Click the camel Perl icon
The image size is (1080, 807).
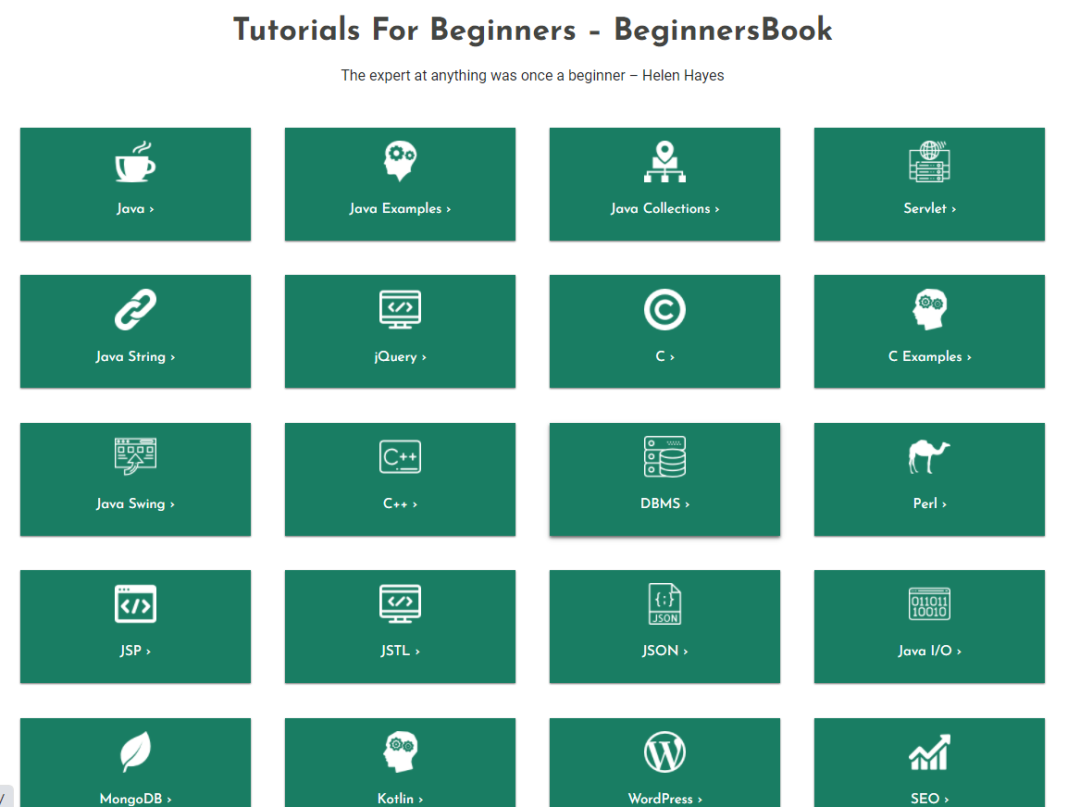click(x=929, y=457)
